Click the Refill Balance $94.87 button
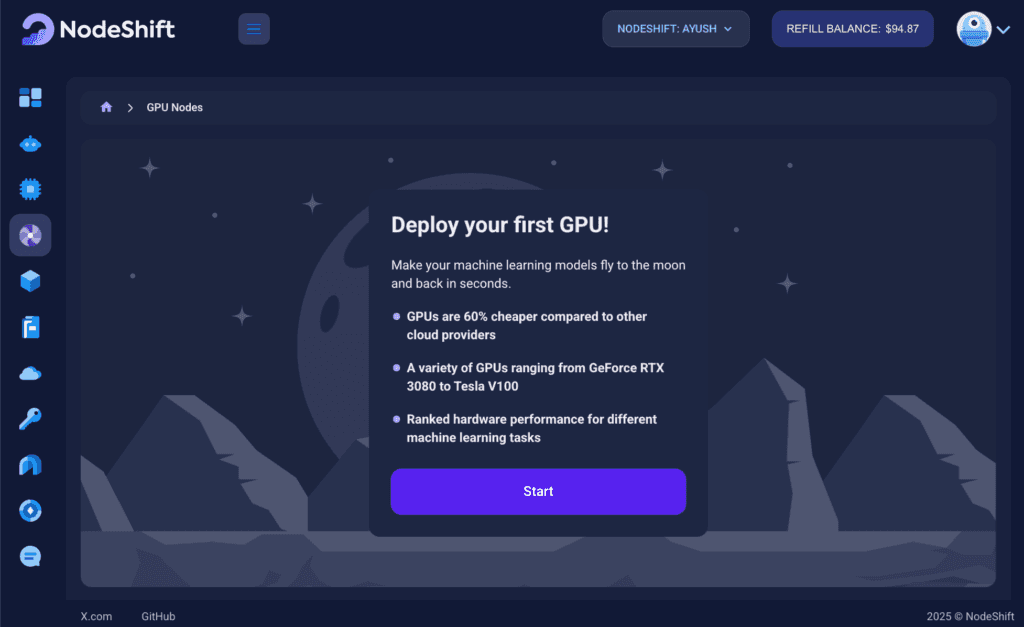Viewport: 1024px width, 627px height. (852, 29)
